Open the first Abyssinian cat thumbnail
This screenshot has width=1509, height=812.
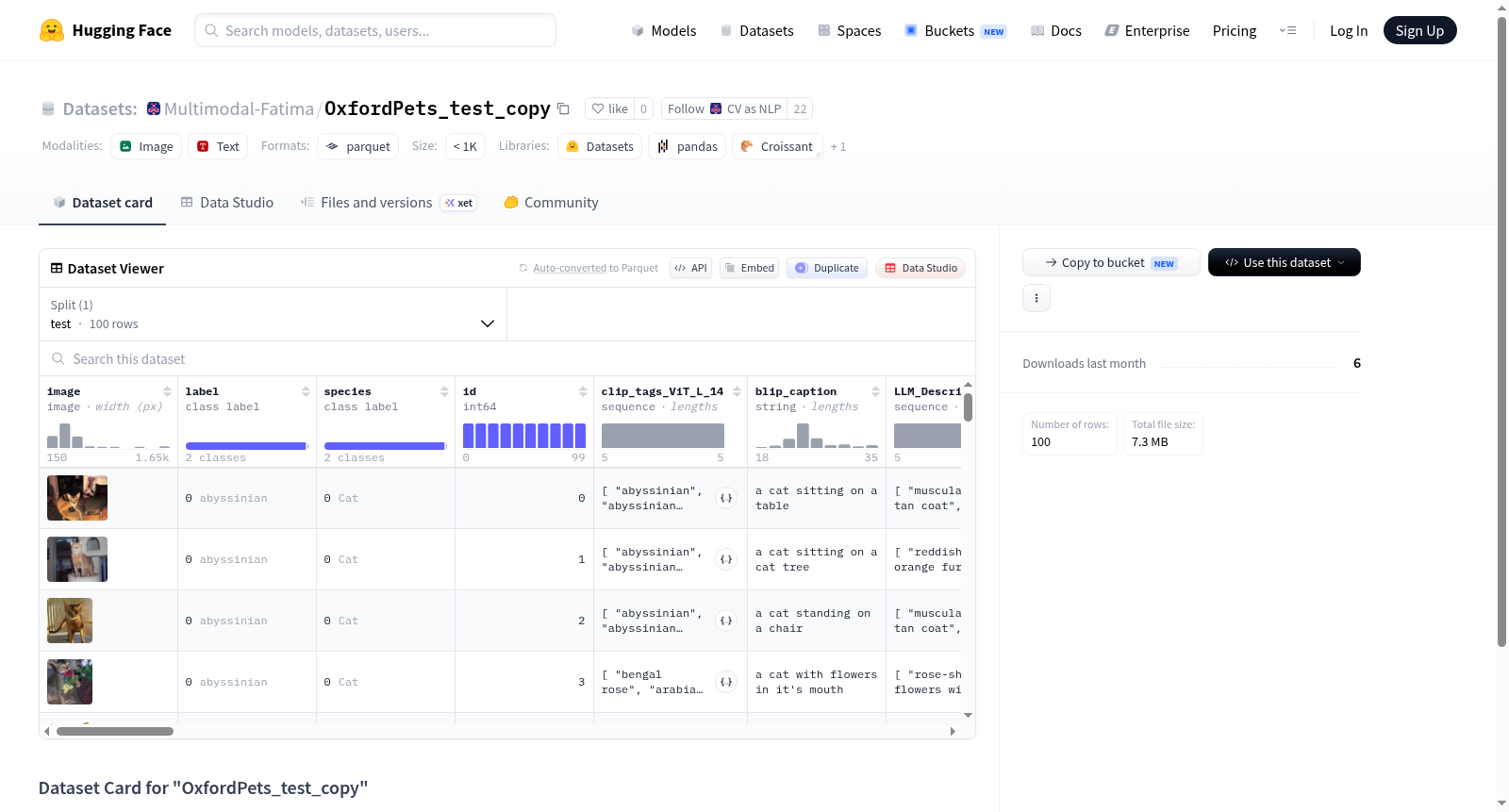pos(77,498)
